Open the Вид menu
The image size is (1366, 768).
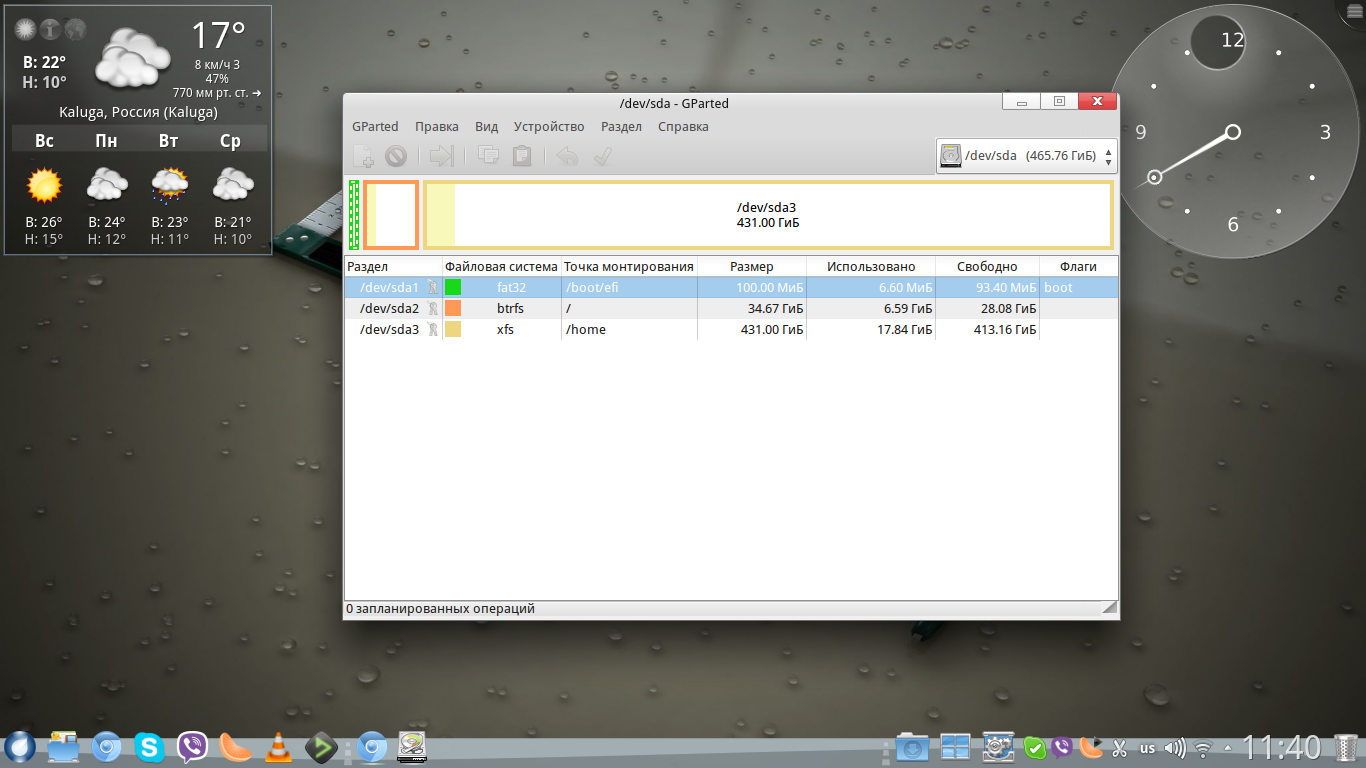click(x=486, y=127)
